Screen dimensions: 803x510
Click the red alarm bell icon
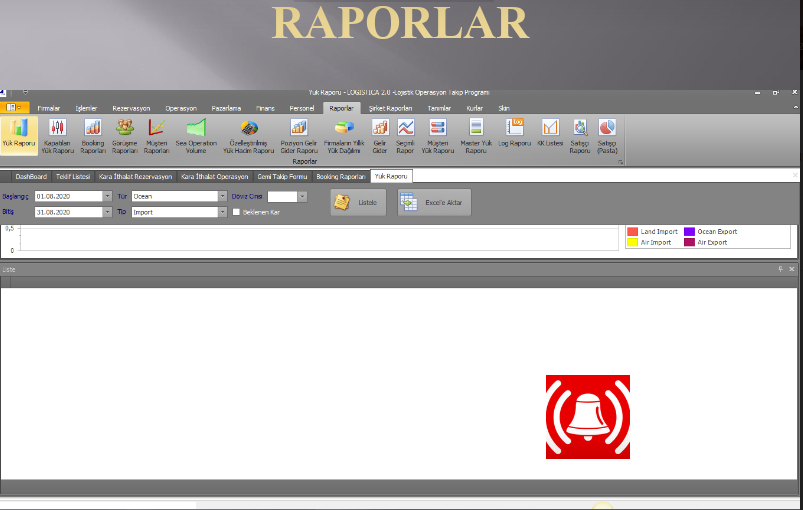[587, 417]
